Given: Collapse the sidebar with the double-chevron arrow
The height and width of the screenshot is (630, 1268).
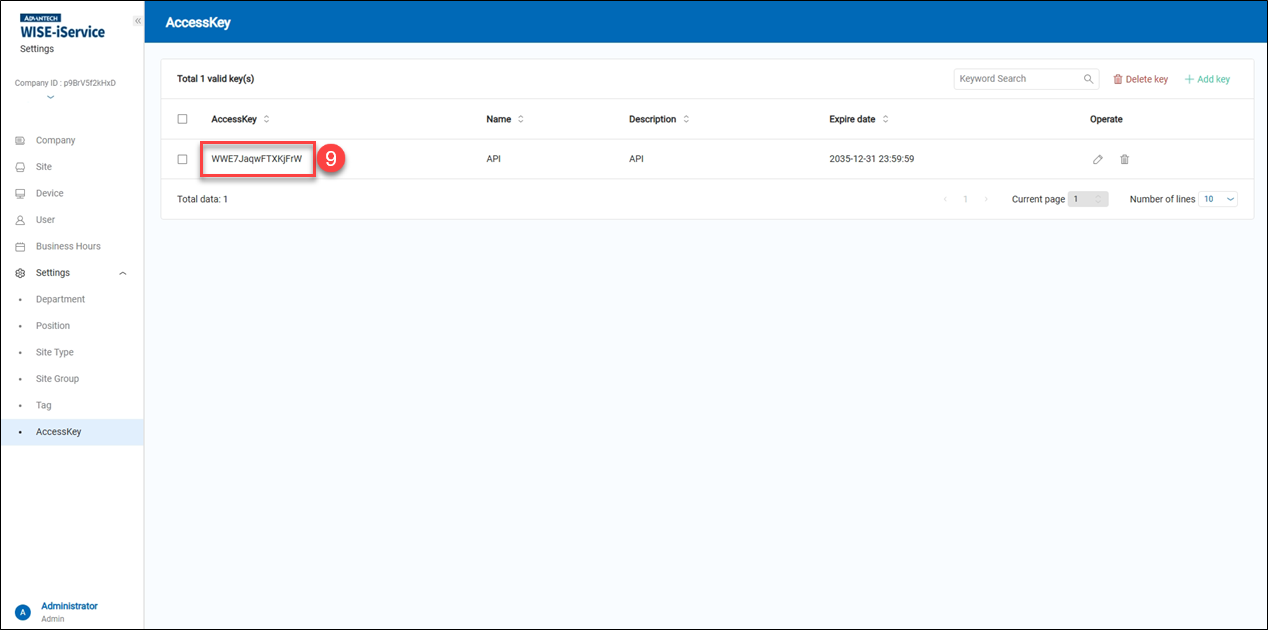Looking at the screenshot, I should tap(137, 20).
